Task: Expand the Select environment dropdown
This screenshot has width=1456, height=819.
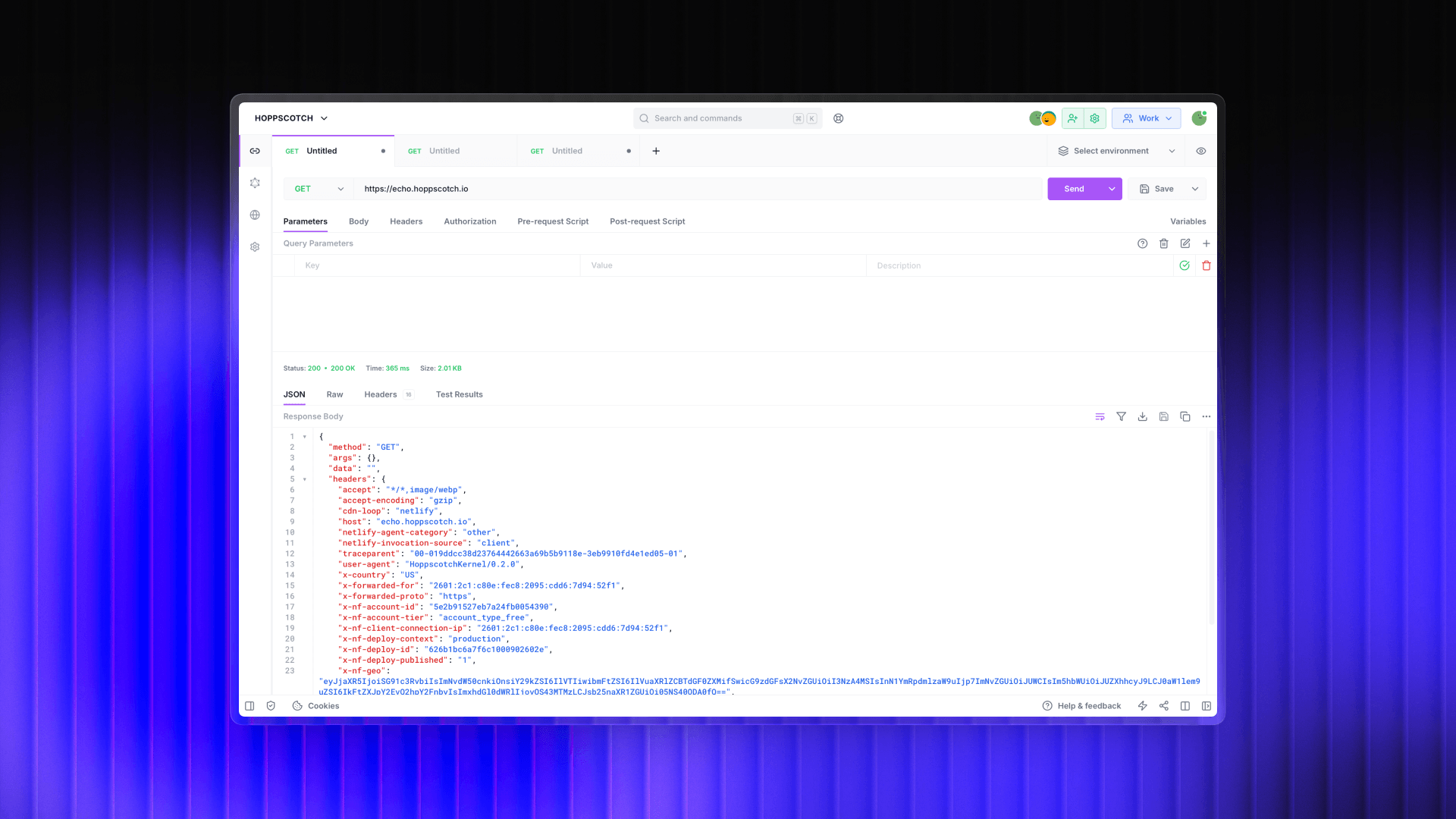Action: click(1116, 151)
